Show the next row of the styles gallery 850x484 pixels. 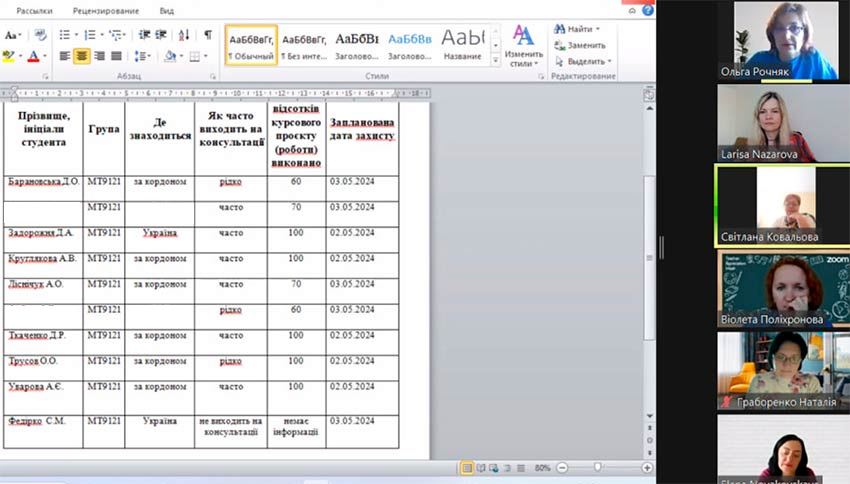[x=495, y=45]
